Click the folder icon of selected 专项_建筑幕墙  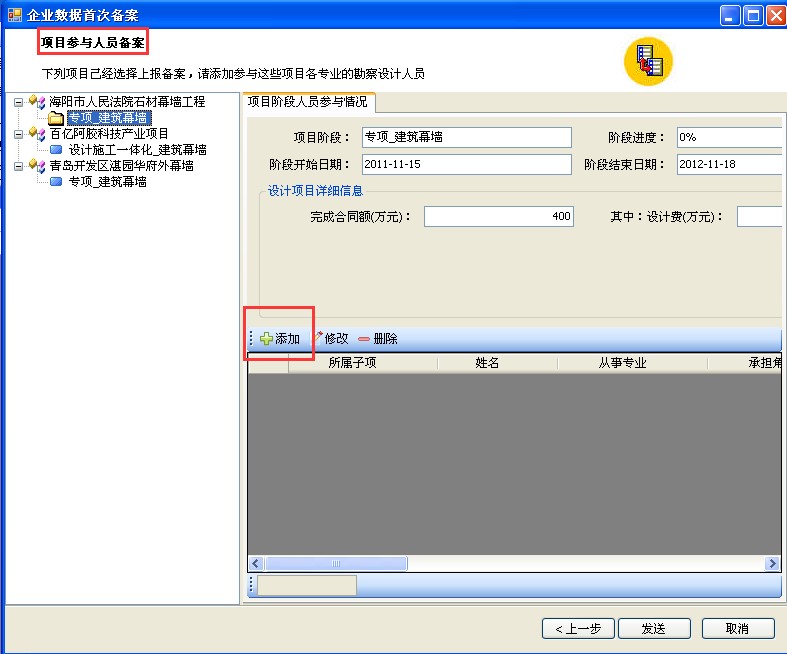[x=56, y=118]
